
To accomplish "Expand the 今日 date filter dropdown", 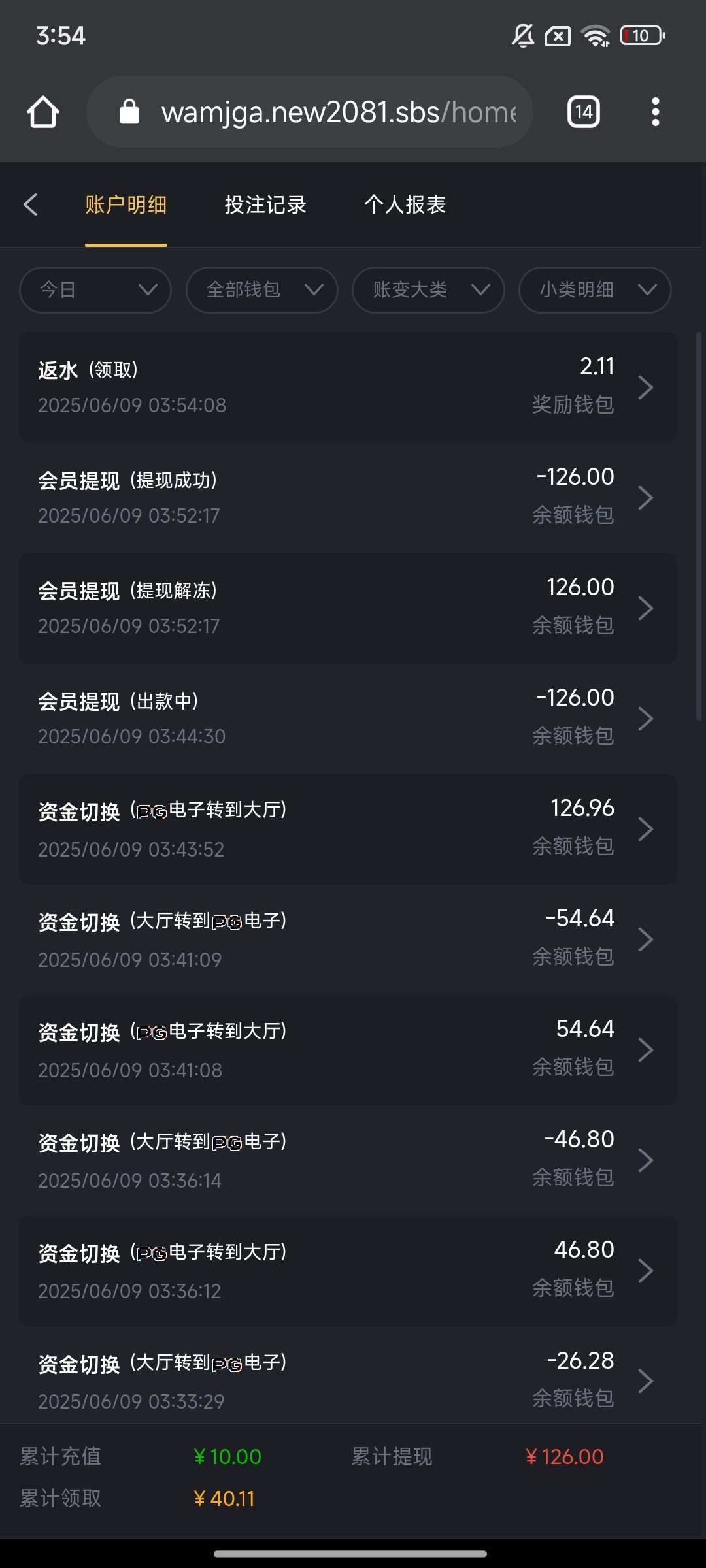I will click(x=95, y=290).
